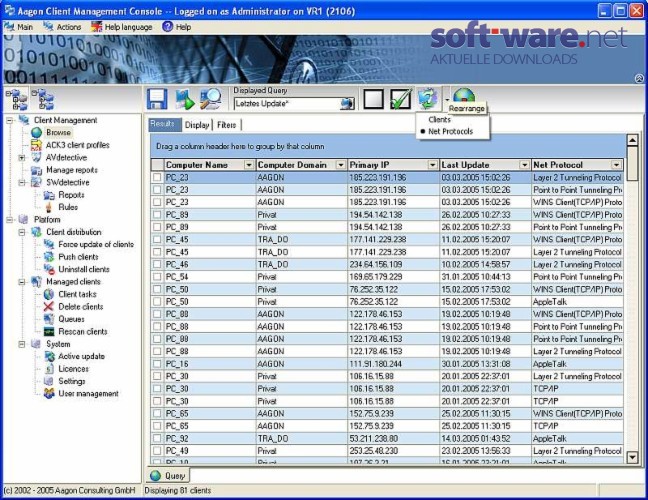Expand the AVdetective tree node
Viewport: 648px width, 500px height.
pyautogui.click(x=22, y=157)
